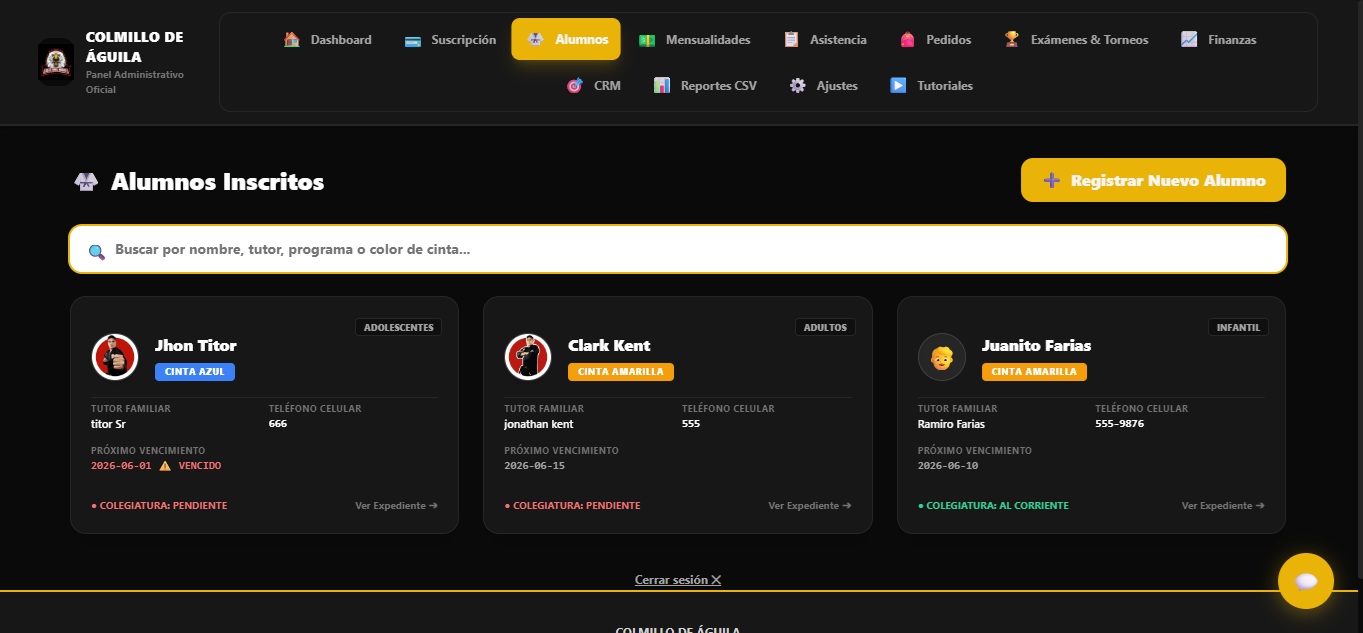Click the Reportes CSV bar chart icon
Viewport: 1363px width, 633px height.
coord(662,86)
